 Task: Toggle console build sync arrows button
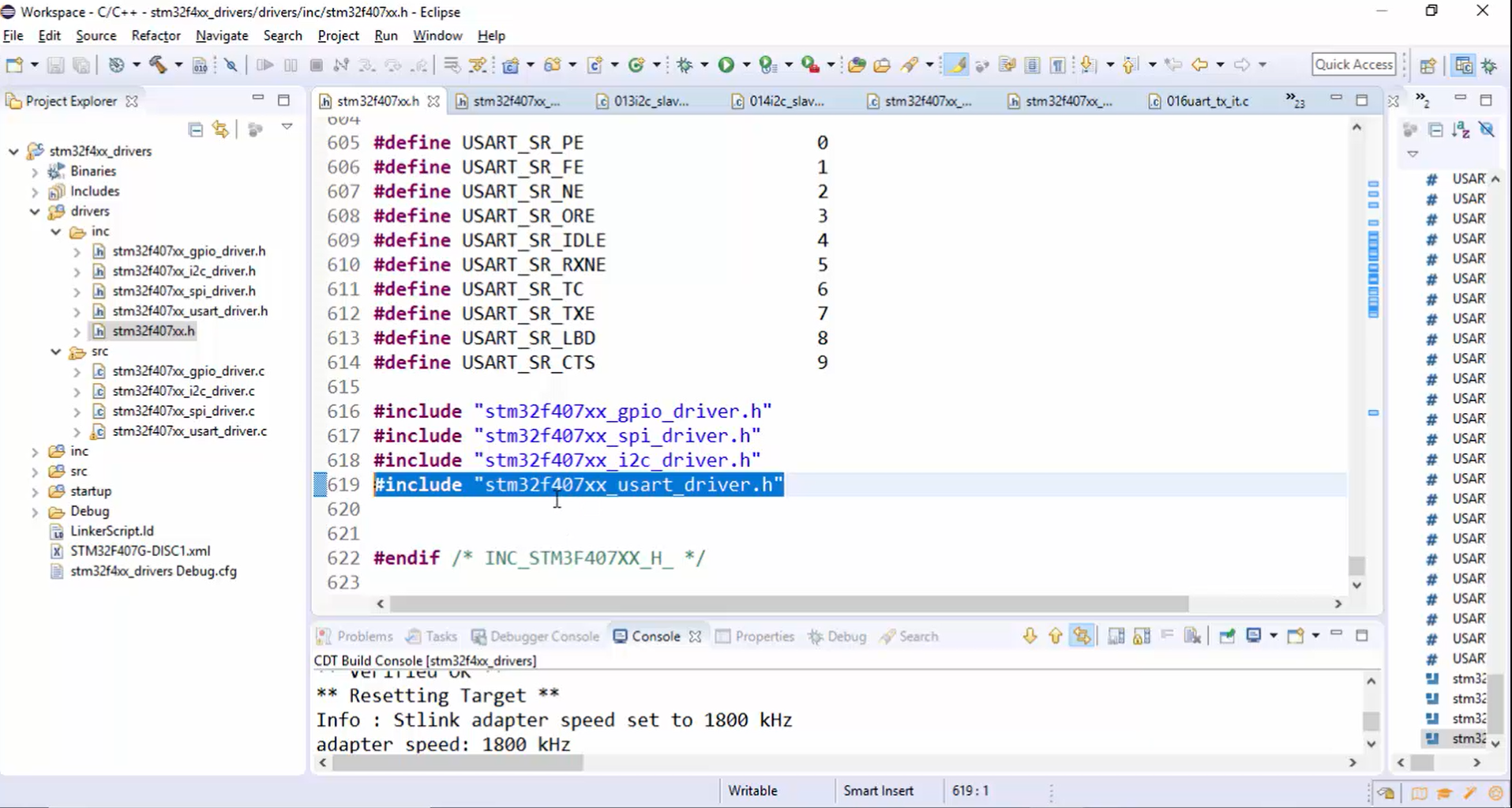1082,636
